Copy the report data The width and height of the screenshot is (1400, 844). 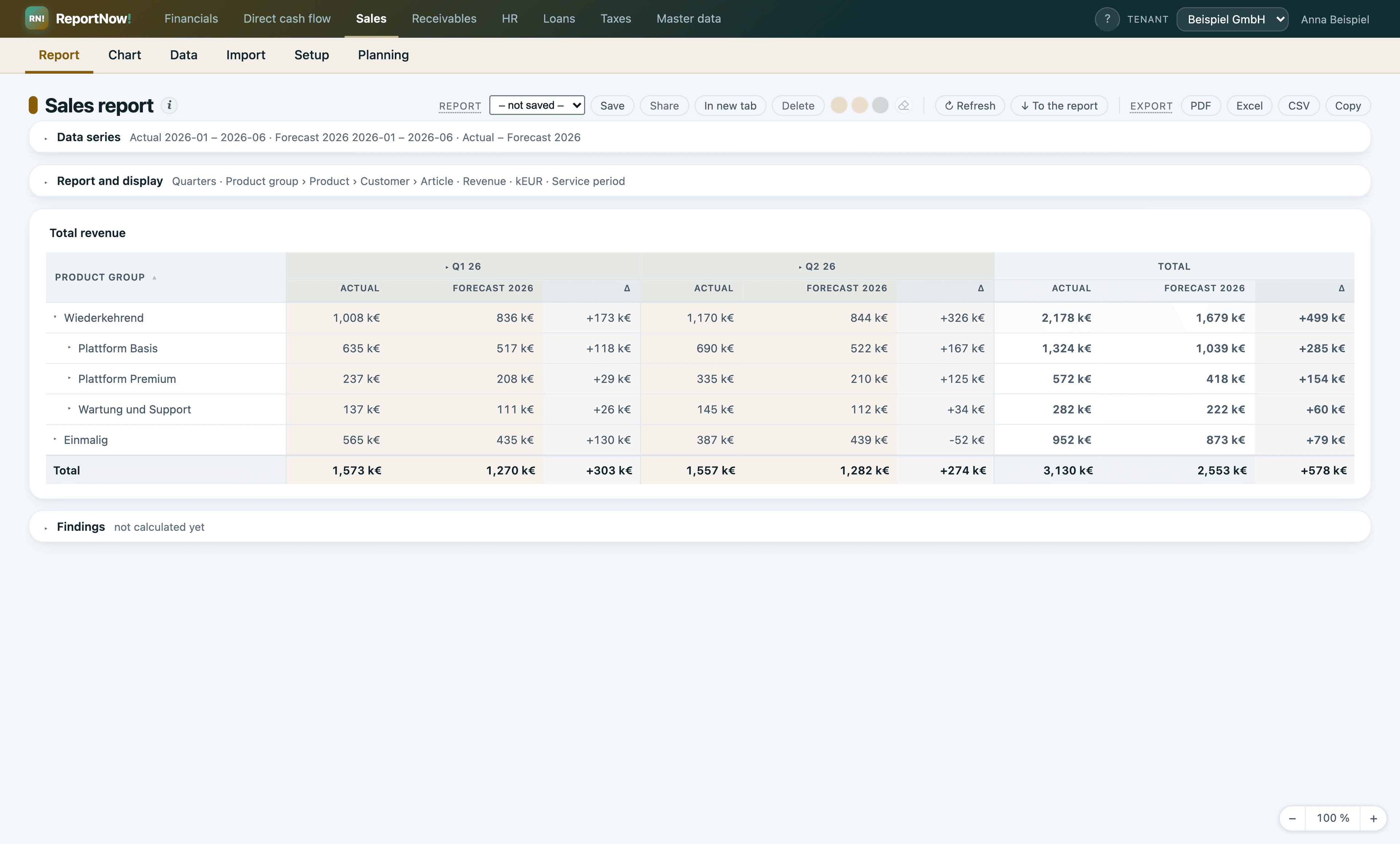click(x=1348, y=106)
